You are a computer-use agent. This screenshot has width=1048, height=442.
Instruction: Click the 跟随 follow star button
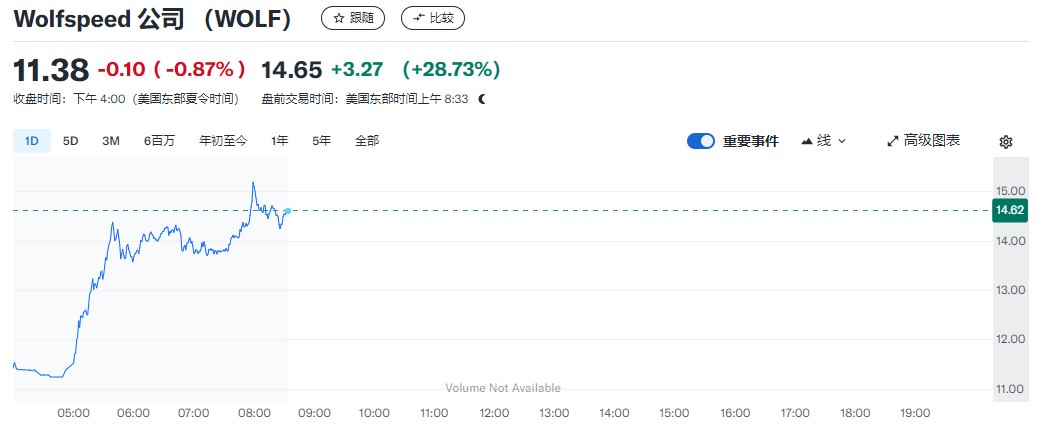(x=353, y=18)
